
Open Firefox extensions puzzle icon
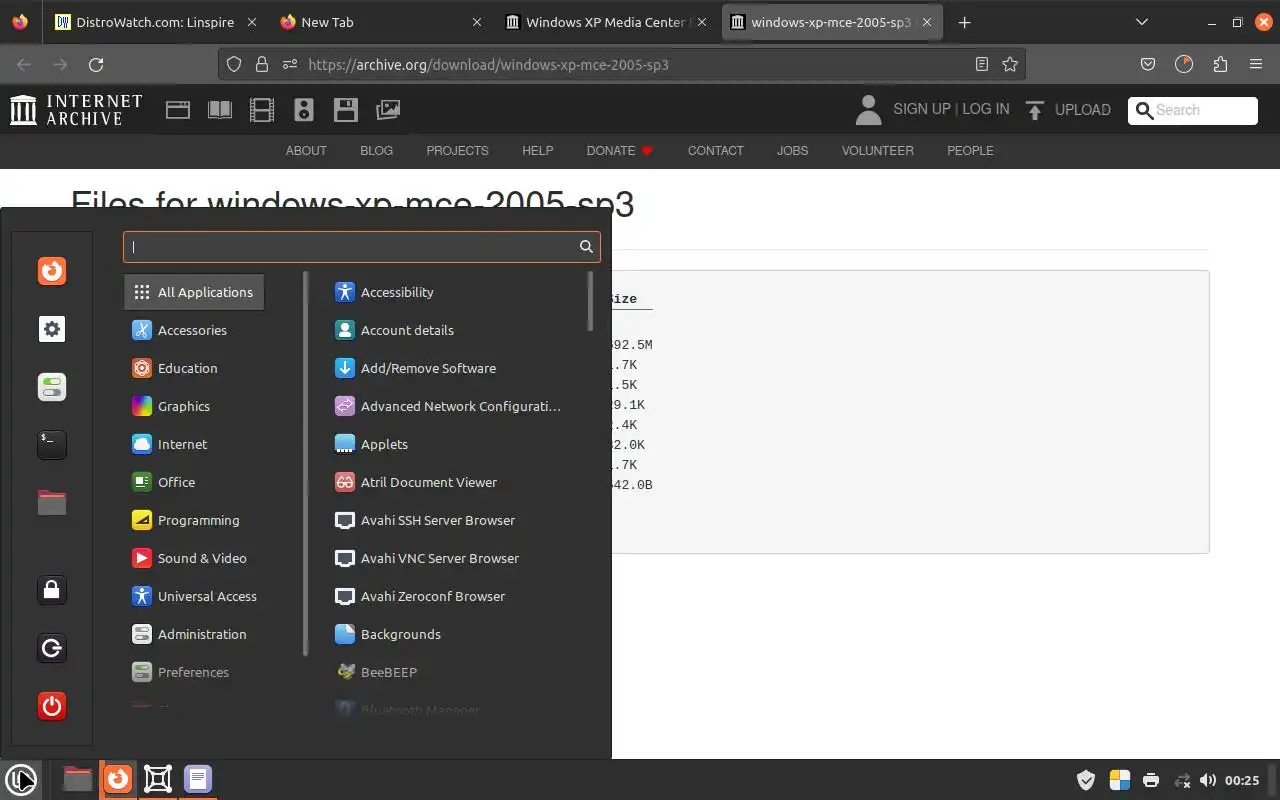tap(1220, 64)
